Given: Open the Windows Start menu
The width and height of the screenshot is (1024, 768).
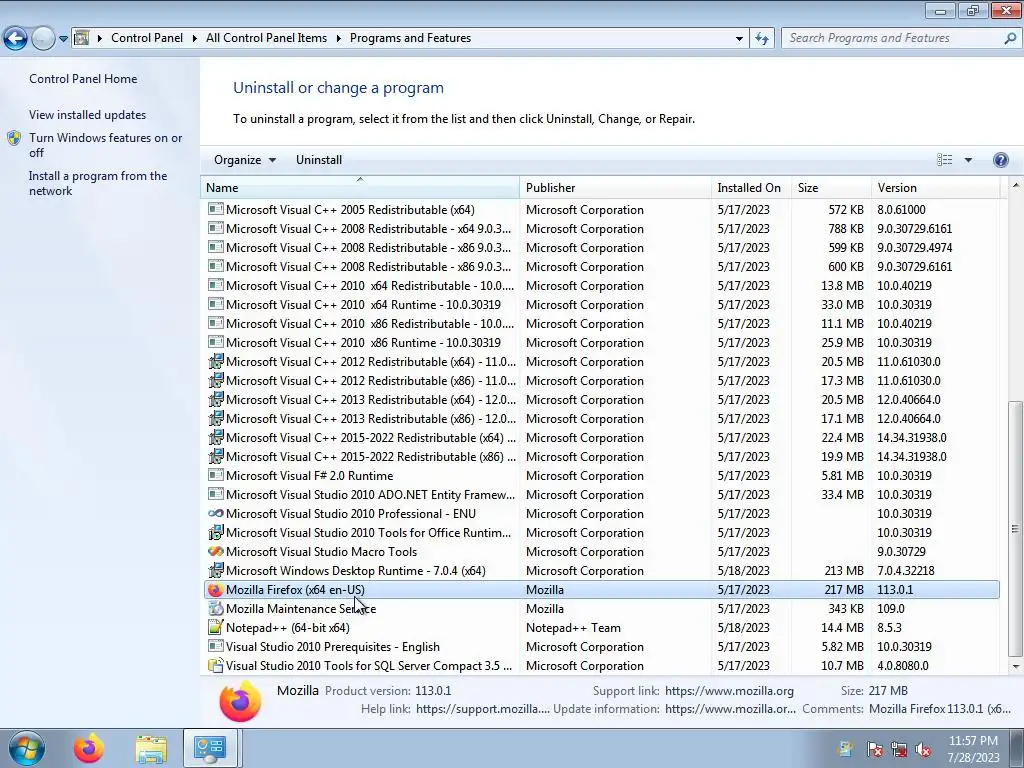Looking at the screenshot, I should (x=26, y=748).
